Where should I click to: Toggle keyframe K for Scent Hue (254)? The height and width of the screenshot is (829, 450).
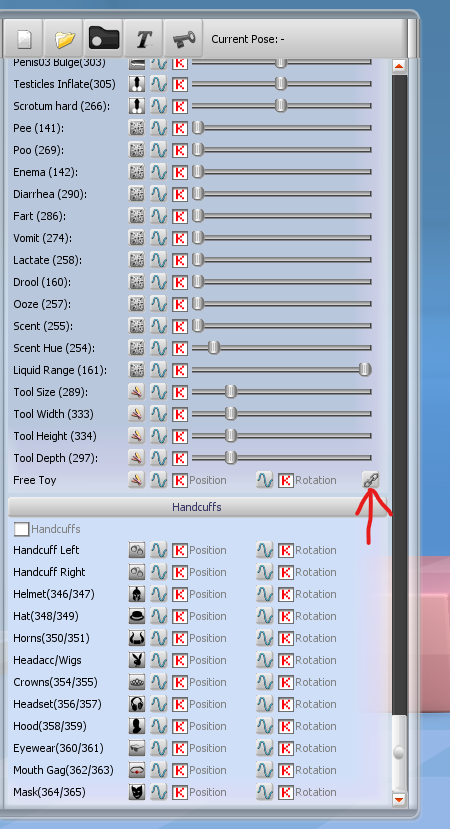coord(180,348)
